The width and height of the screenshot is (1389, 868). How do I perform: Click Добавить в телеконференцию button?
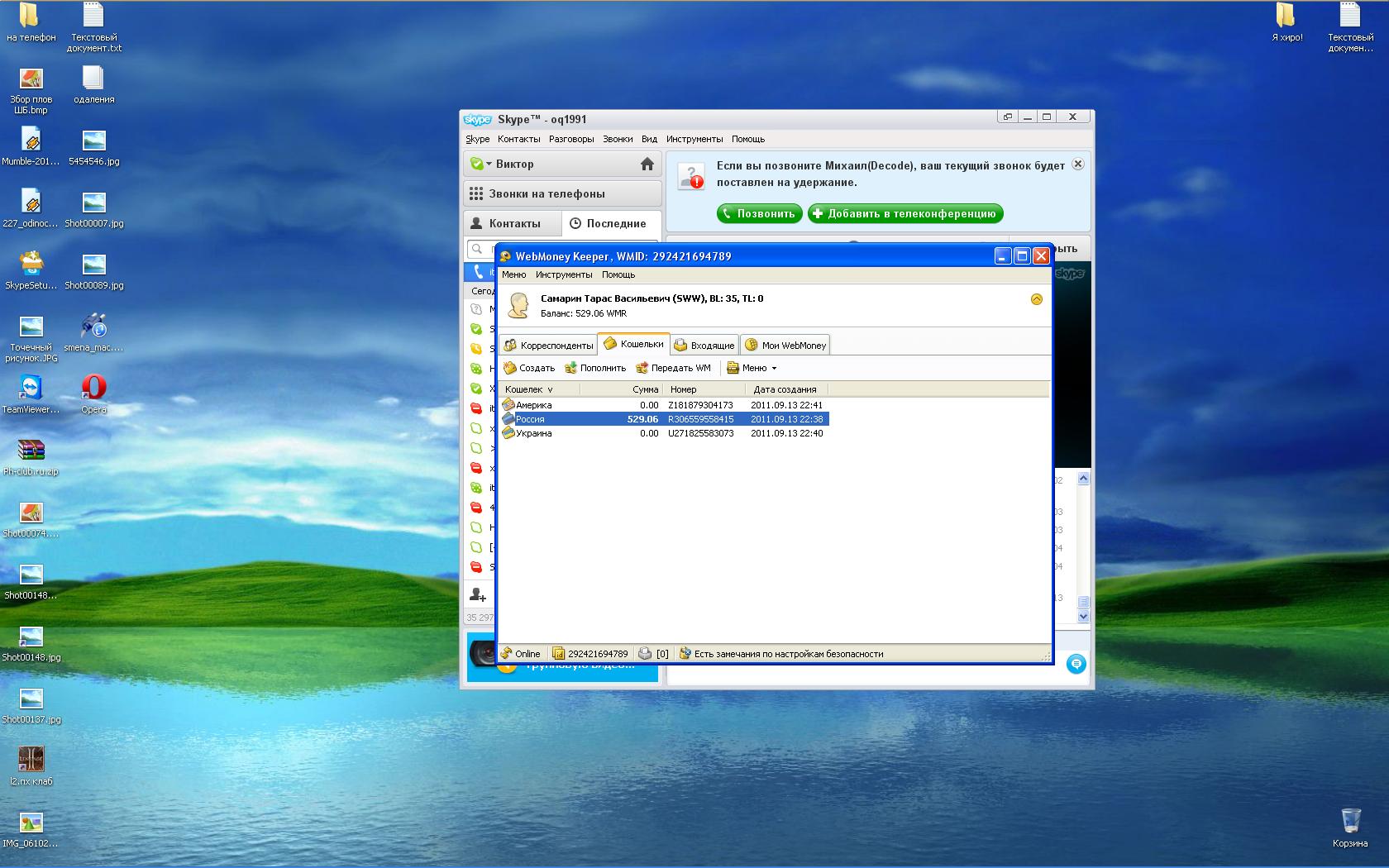905,213
